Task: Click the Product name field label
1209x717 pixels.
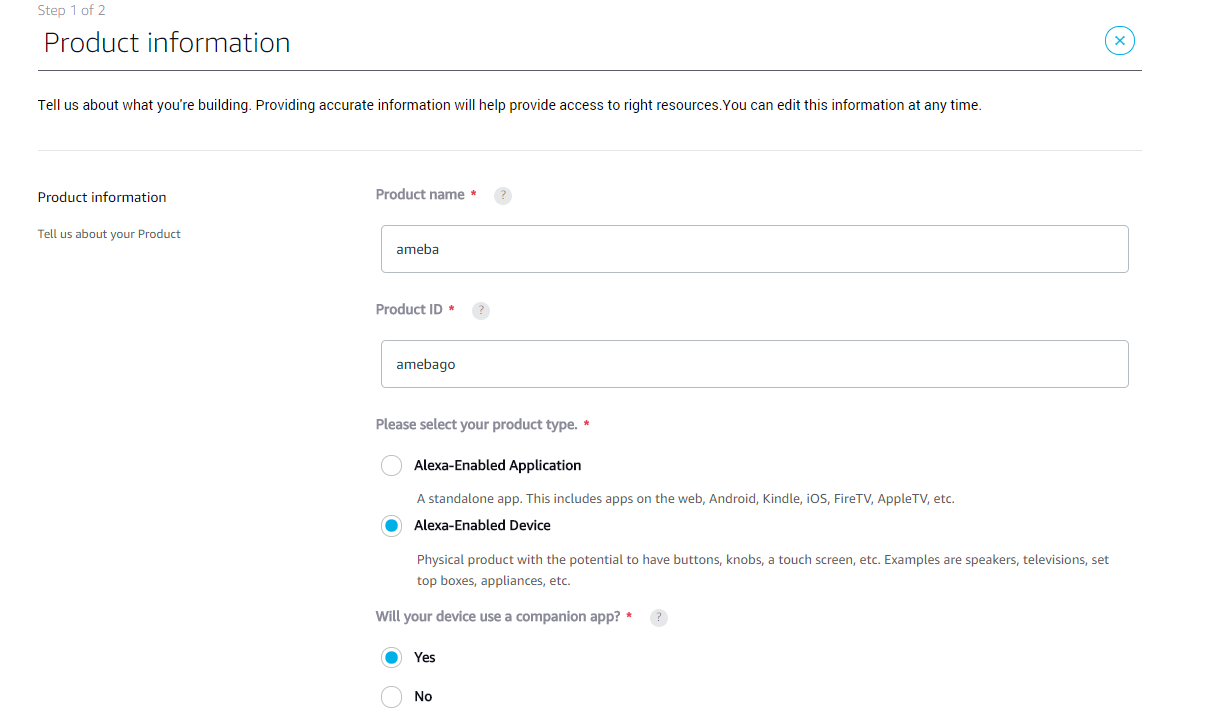Action: click(x=420, y=194)
